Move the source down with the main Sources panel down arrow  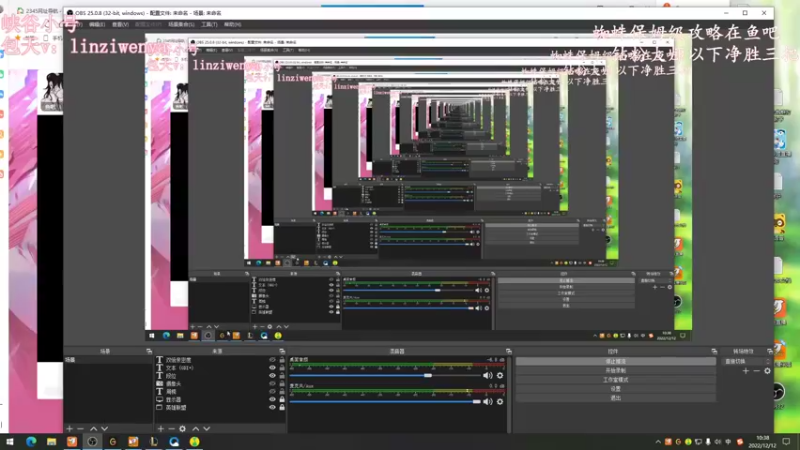(207, 429)
